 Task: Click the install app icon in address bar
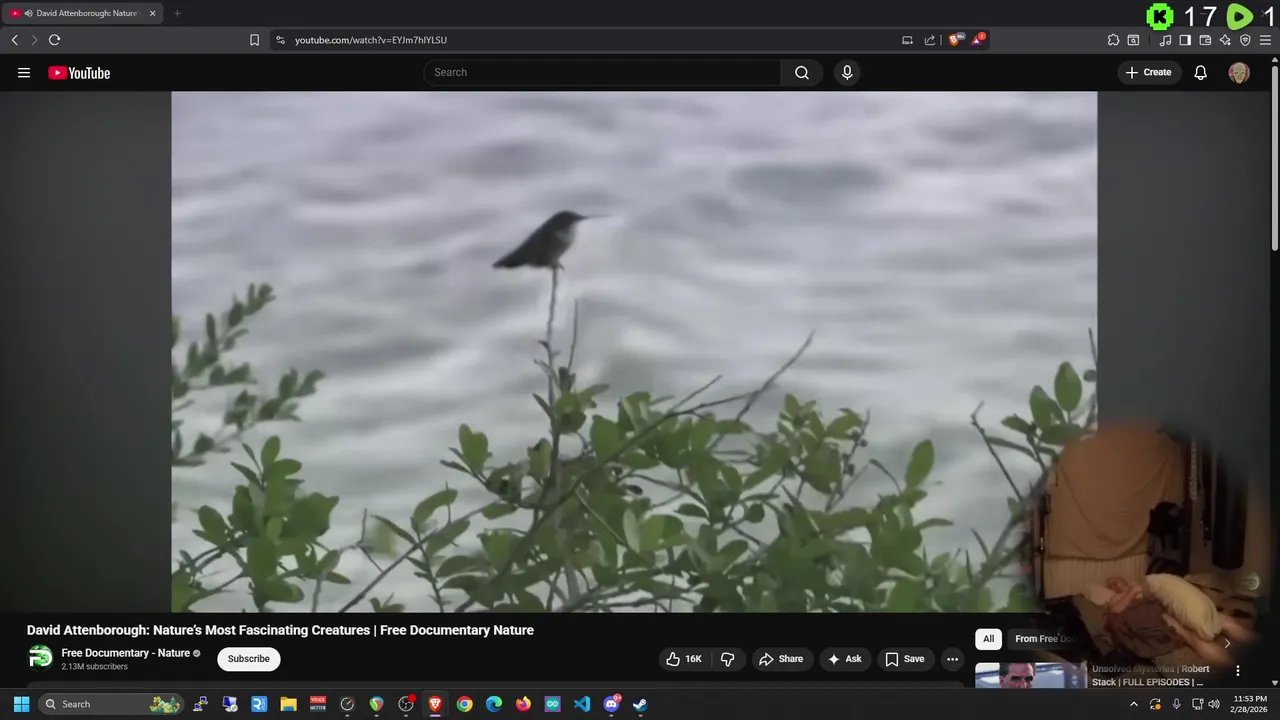pos(907,40)
